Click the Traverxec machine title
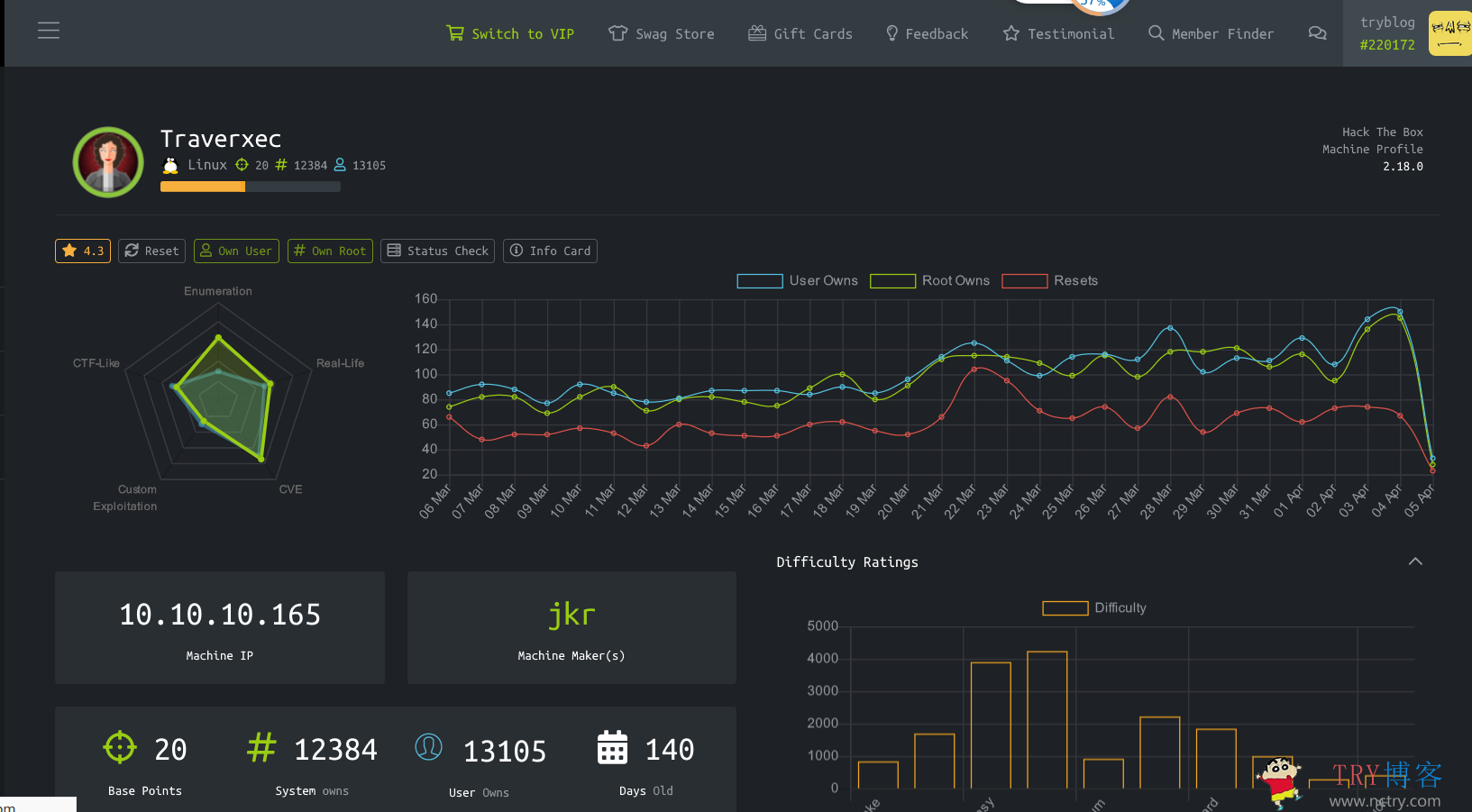The height and width of the screenshot is (812, 1472). click(x=221, y=139)
